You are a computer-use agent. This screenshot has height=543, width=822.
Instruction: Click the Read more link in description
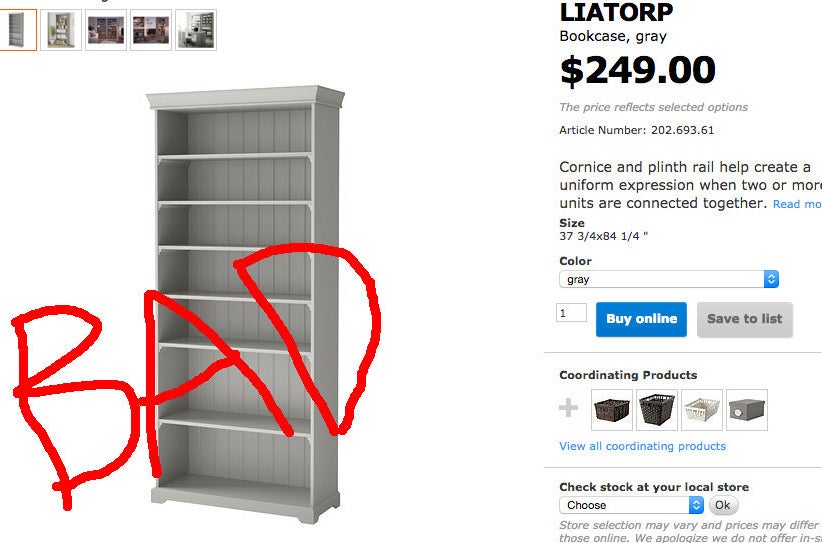[797, 204]
